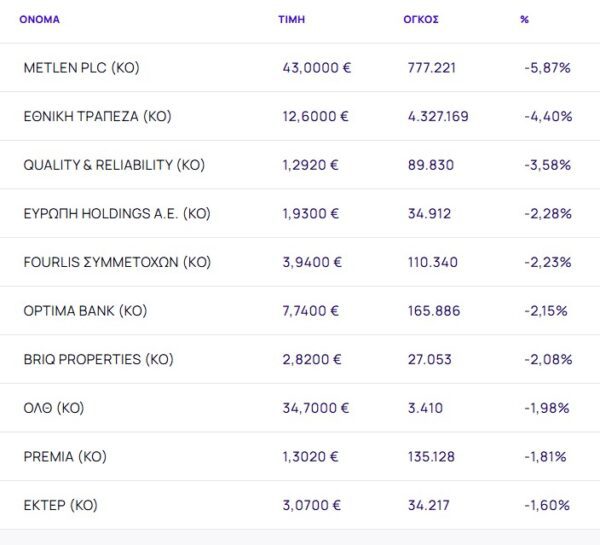
Task: Open METLEN PLC (KO) stock link
Action: [x=81, y=68]
